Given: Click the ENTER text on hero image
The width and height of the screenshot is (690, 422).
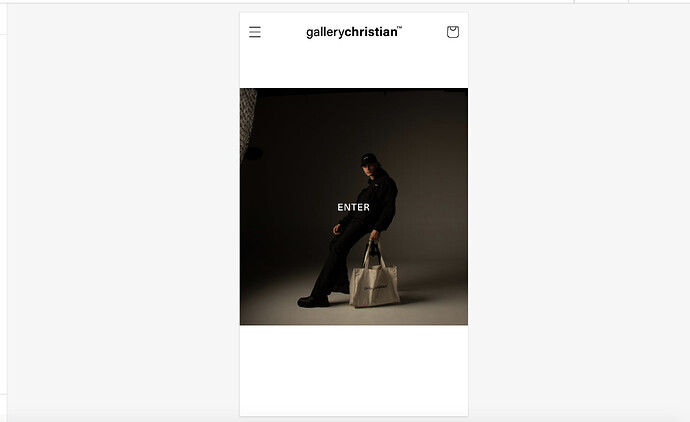Looking at the screenshot, I should pos(353,207).
